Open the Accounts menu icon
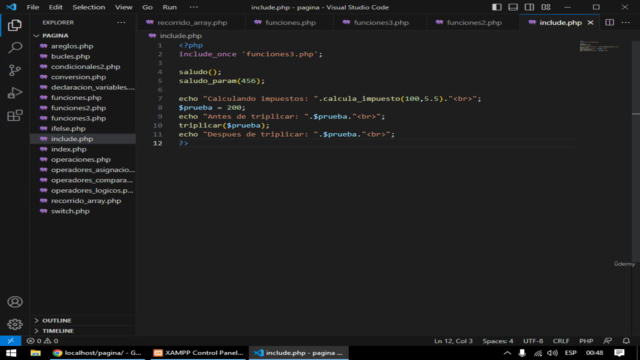Viewport: 640px width, 360px height. pyautogui.click(x=15, y=302)
